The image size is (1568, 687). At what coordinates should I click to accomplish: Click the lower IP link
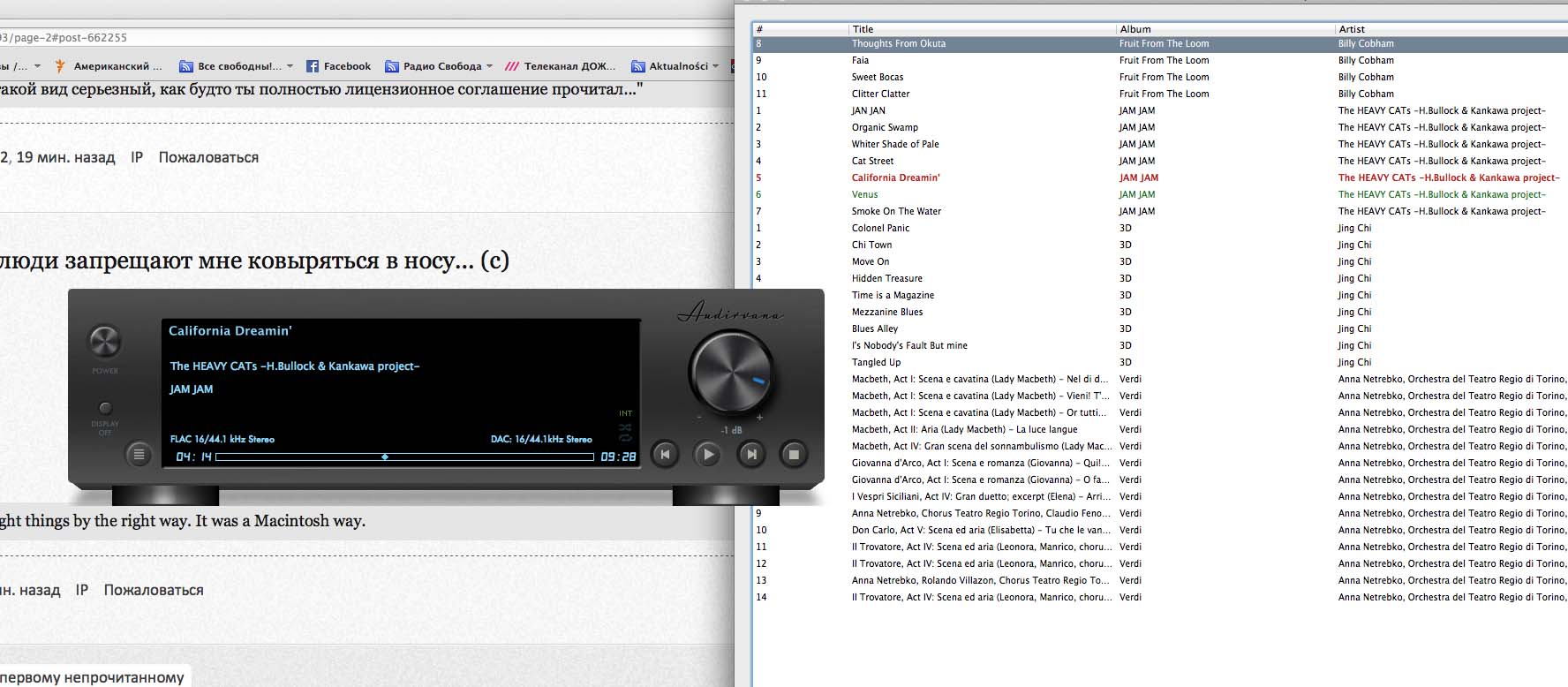tap(82, 590)
